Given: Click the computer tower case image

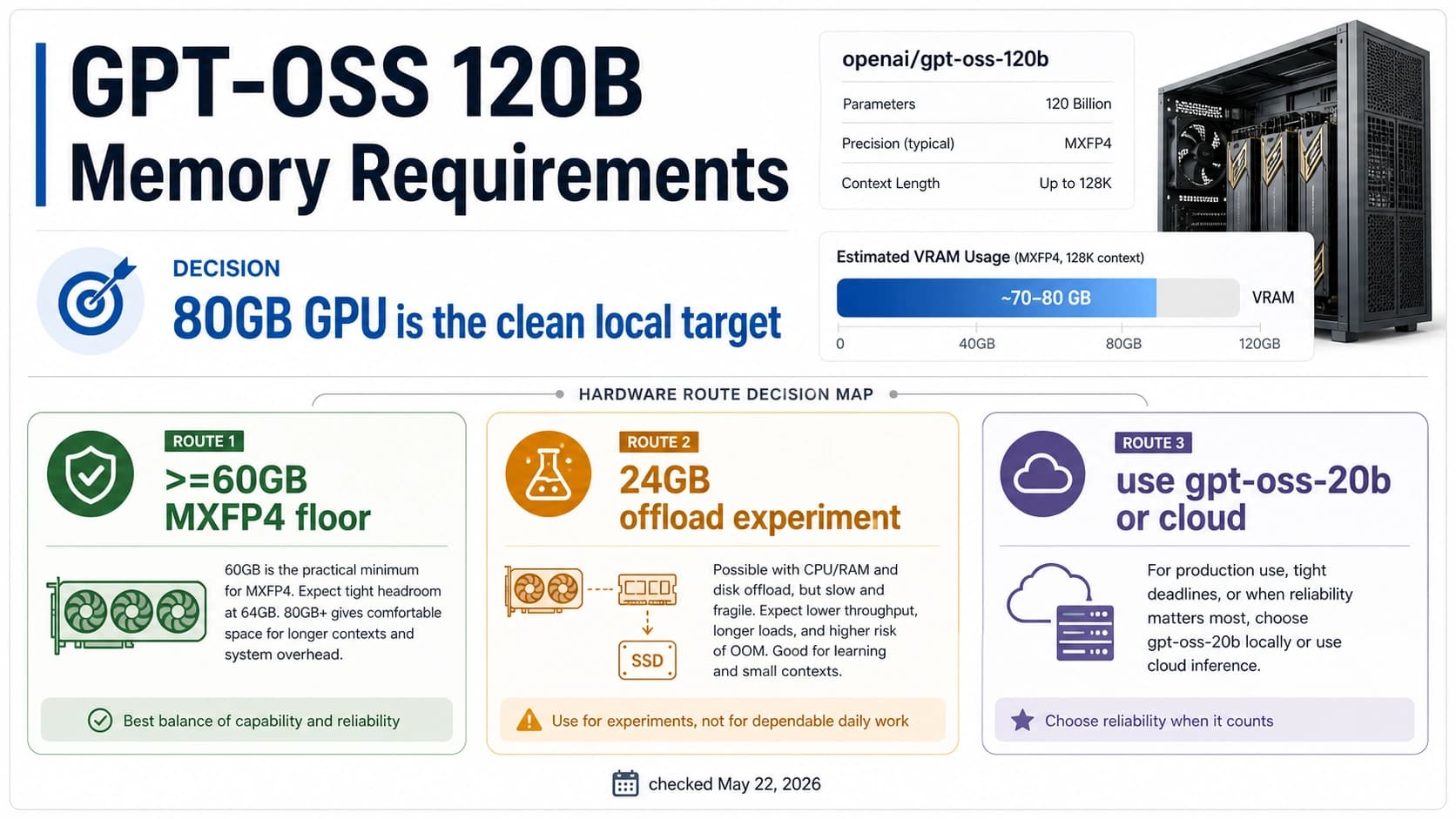Looking at the screenshot, I should (x=1294, y=183).
